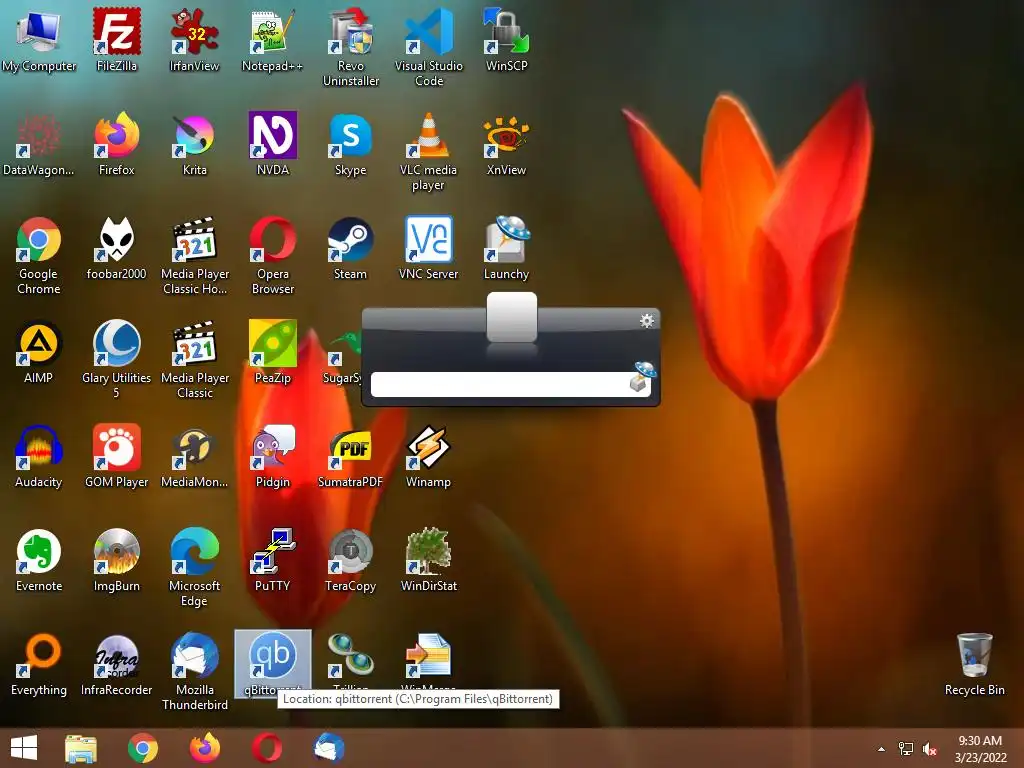The height and width of the screenshot is (768, 1024).
Task: Open File Explorer from taskbar
Action: tap(81, 748)
